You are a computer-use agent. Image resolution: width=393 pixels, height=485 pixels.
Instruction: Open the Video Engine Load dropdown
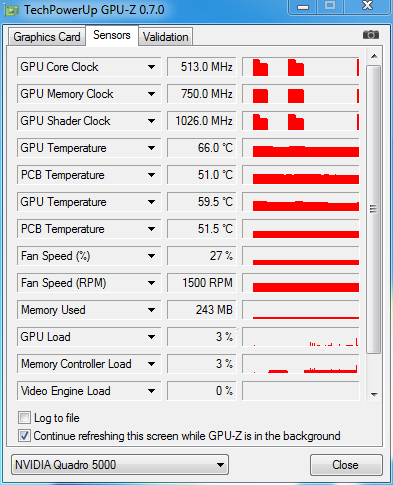pos(89,391)
